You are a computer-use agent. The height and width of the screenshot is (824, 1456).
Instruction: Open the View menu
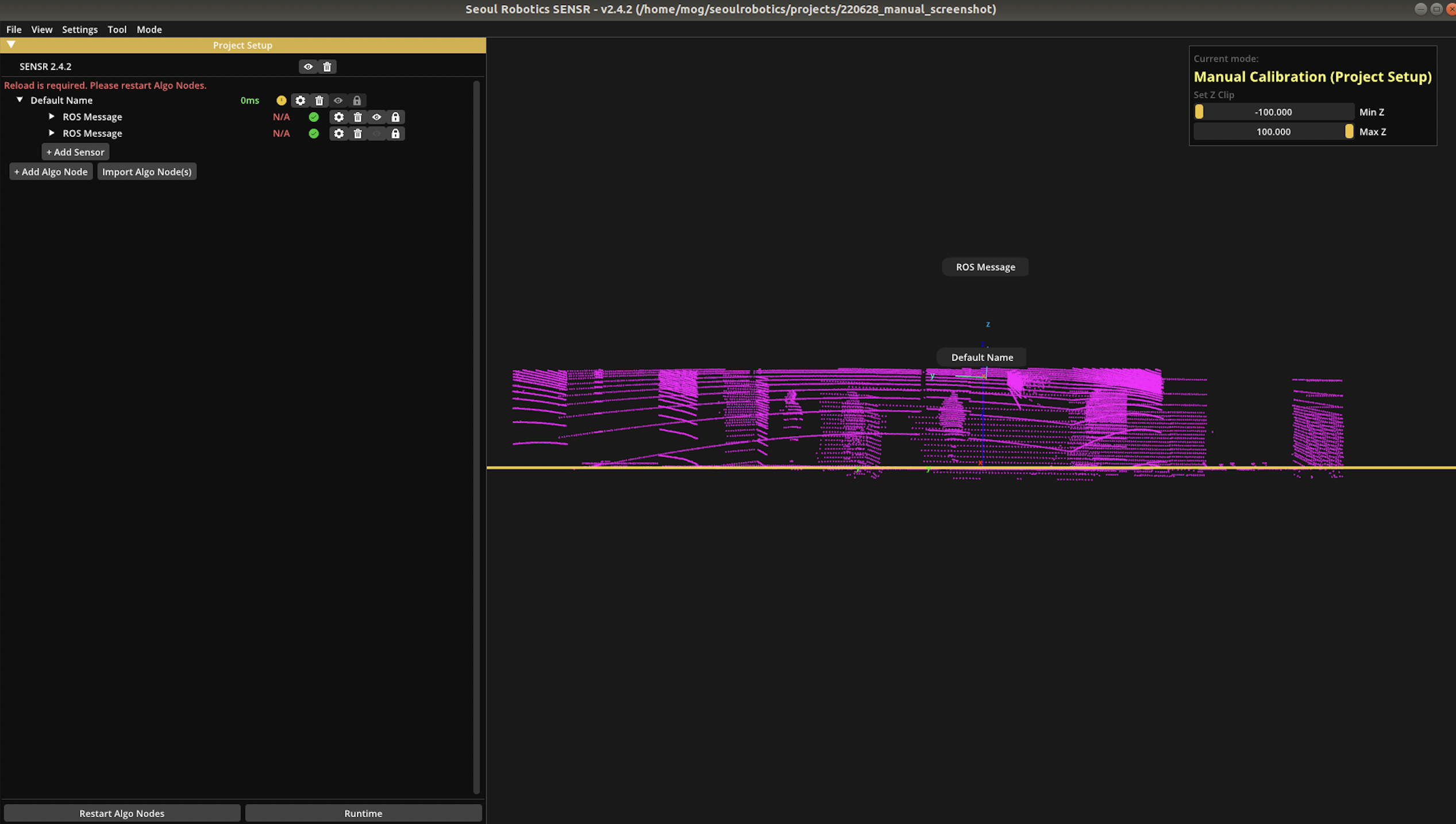(x=41, y=30)
